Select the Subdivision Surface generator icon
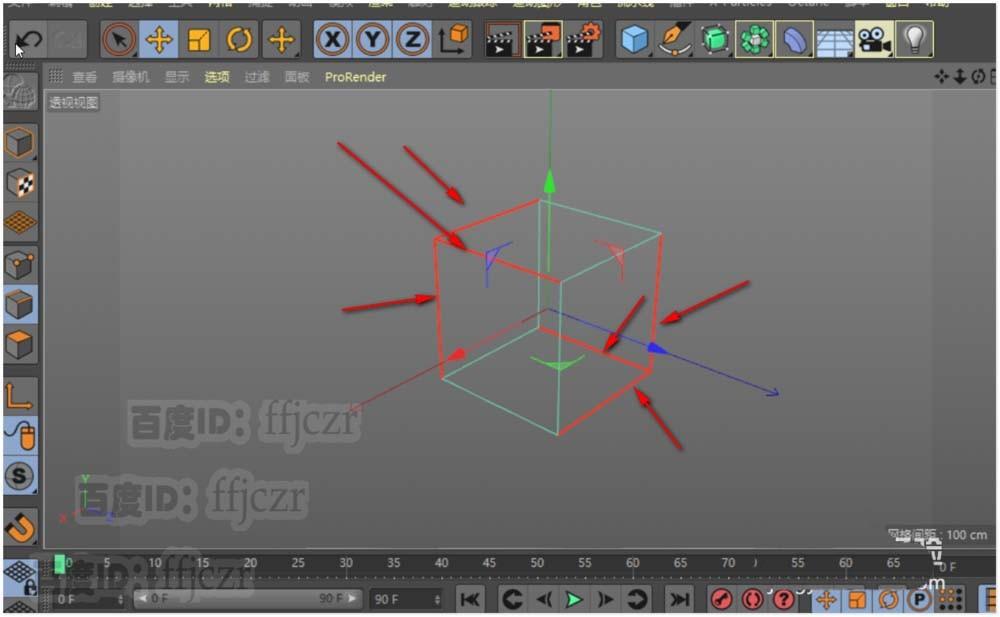This screenshot has height=617, width=1000. pyautogui.click(x=712, y=38)
